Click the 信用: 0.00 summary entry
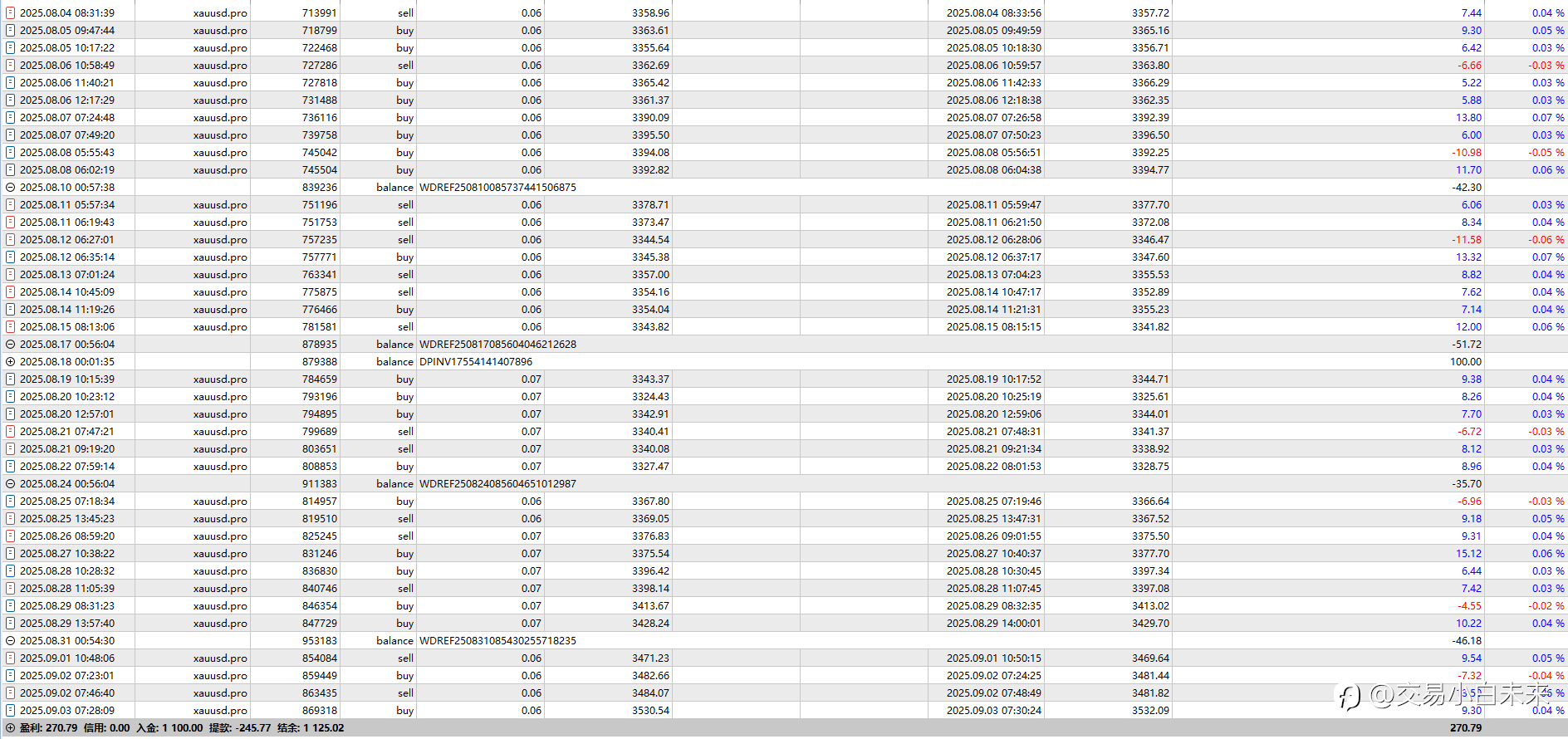The height and width of the screenshot is (739, 1568). coord(106,727)
